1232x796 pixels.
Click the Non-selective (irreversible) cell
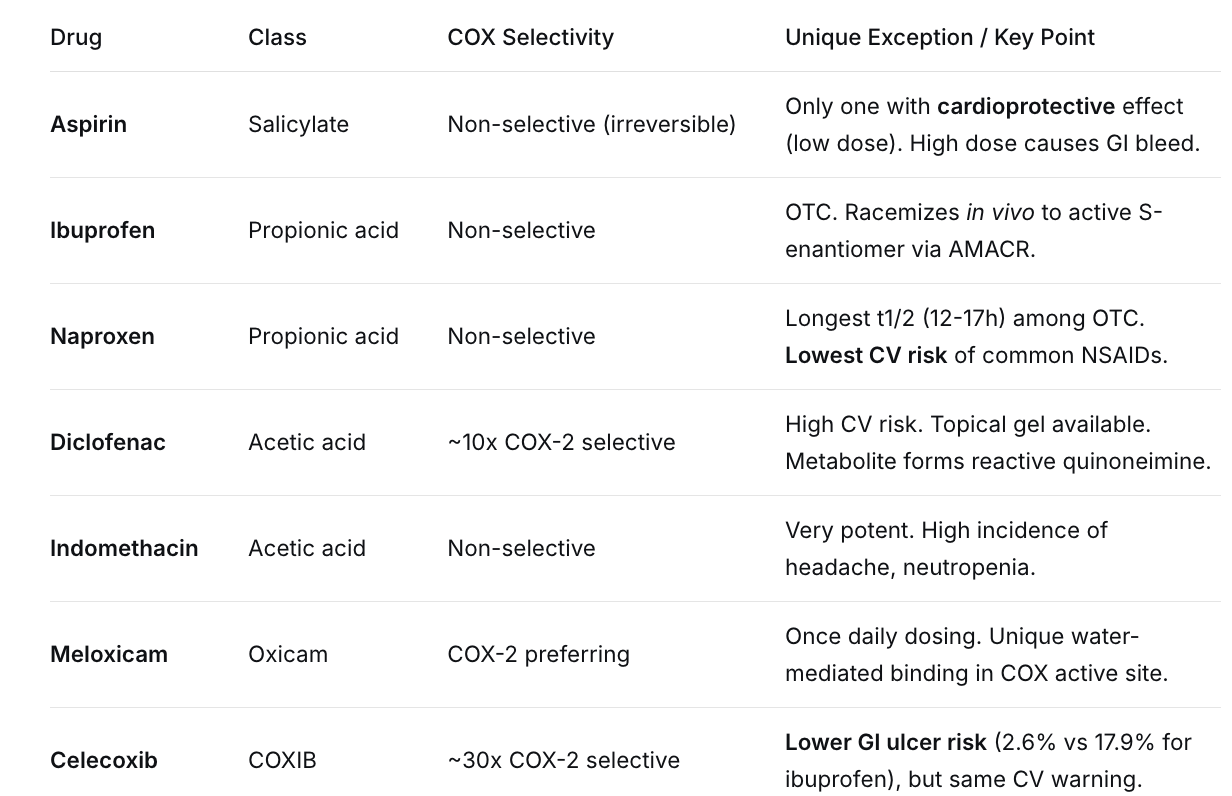[591, 125]
